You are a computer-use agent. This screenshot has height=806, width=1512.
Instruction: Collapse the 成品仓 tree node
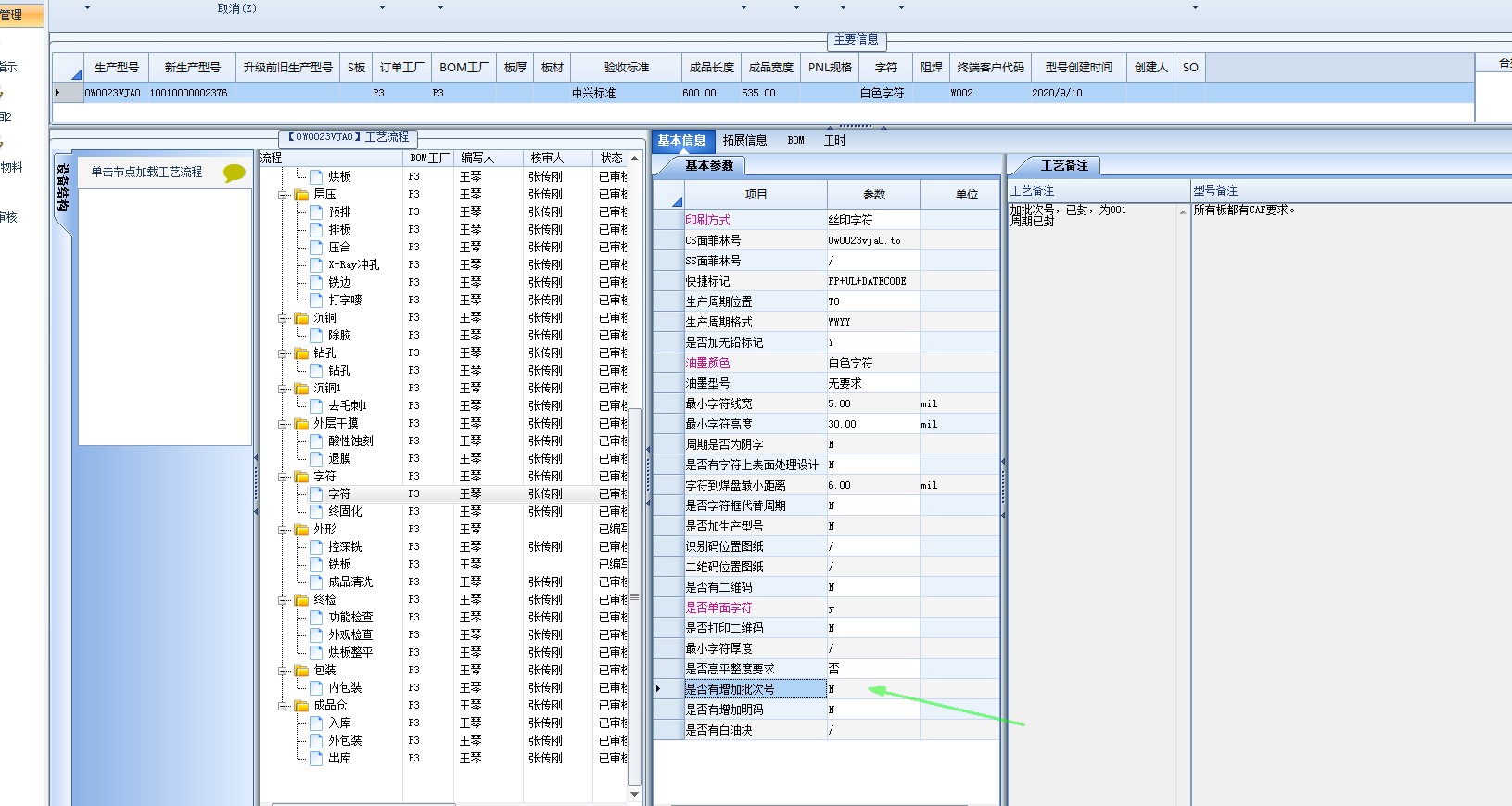(283, 706)
